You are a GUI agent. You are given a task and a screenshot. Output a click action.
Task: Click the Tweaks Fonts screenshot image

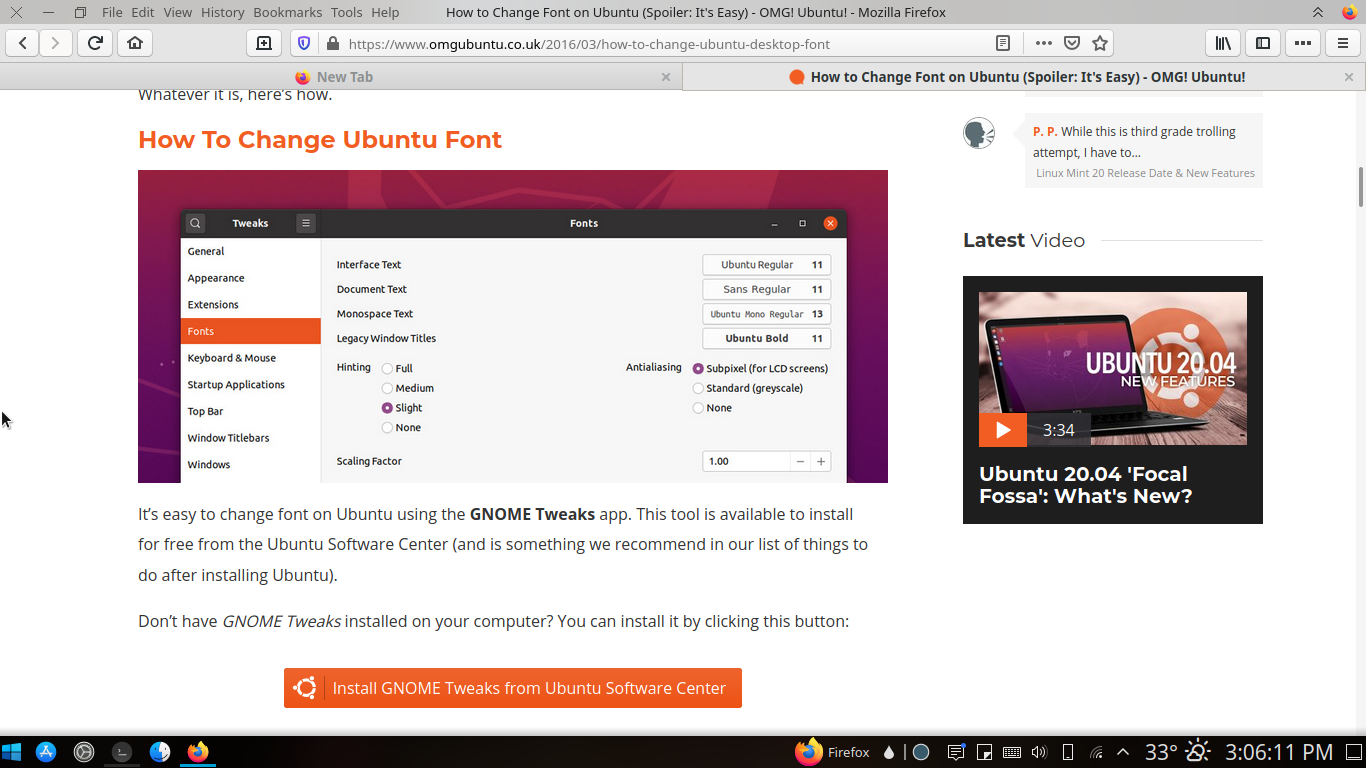pos(513,326)
